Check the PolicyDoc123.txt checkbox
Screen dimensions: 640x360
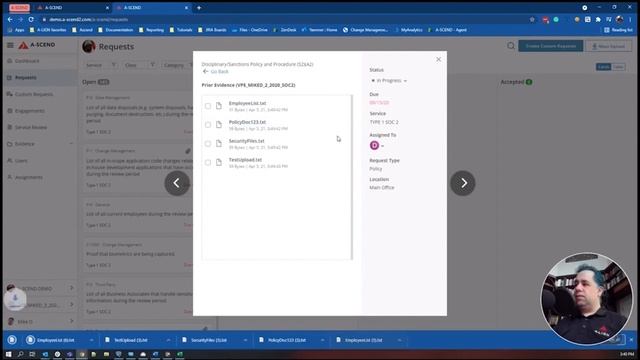(x=208, y=125)
